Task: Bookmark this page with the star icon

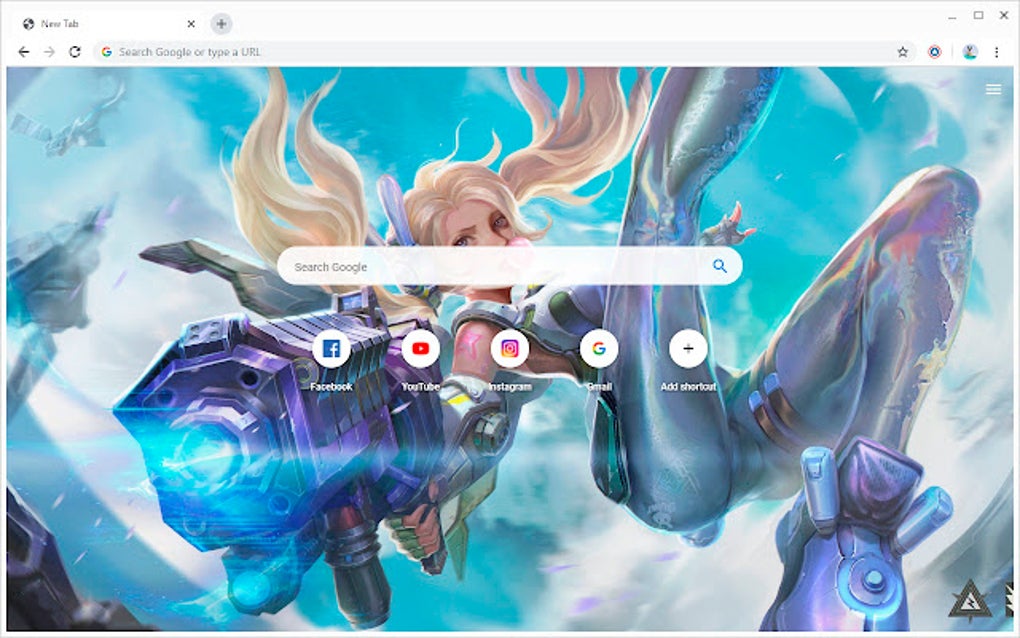Action: (902, 52)
